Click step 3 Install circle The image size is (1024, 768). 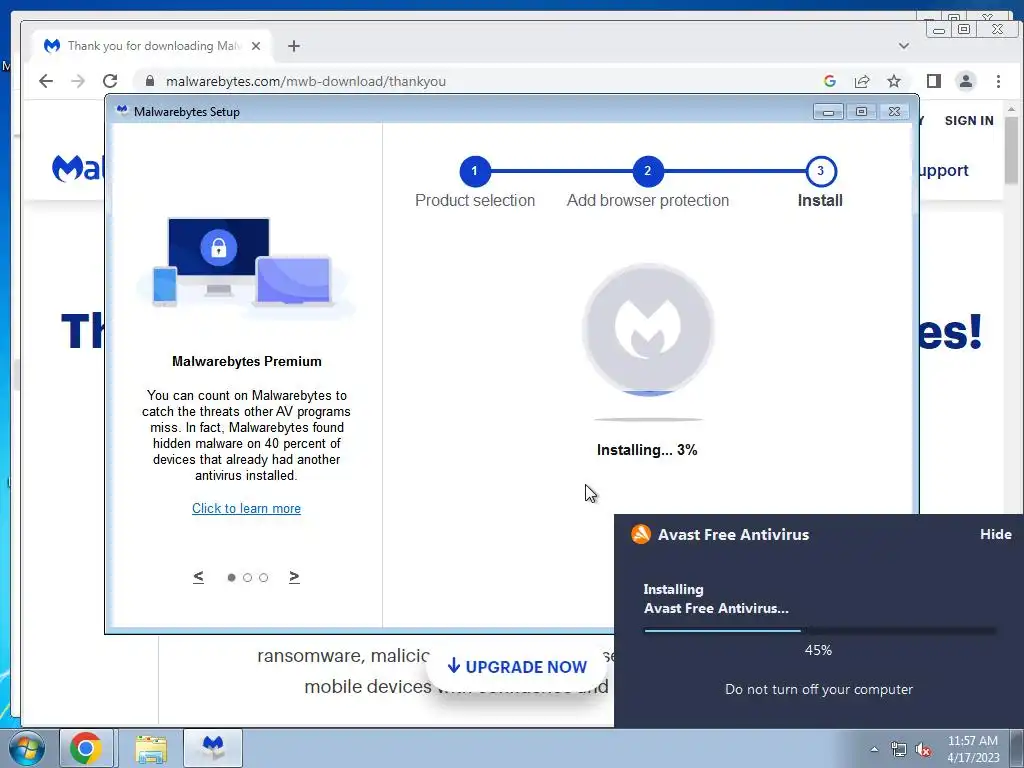821,171
